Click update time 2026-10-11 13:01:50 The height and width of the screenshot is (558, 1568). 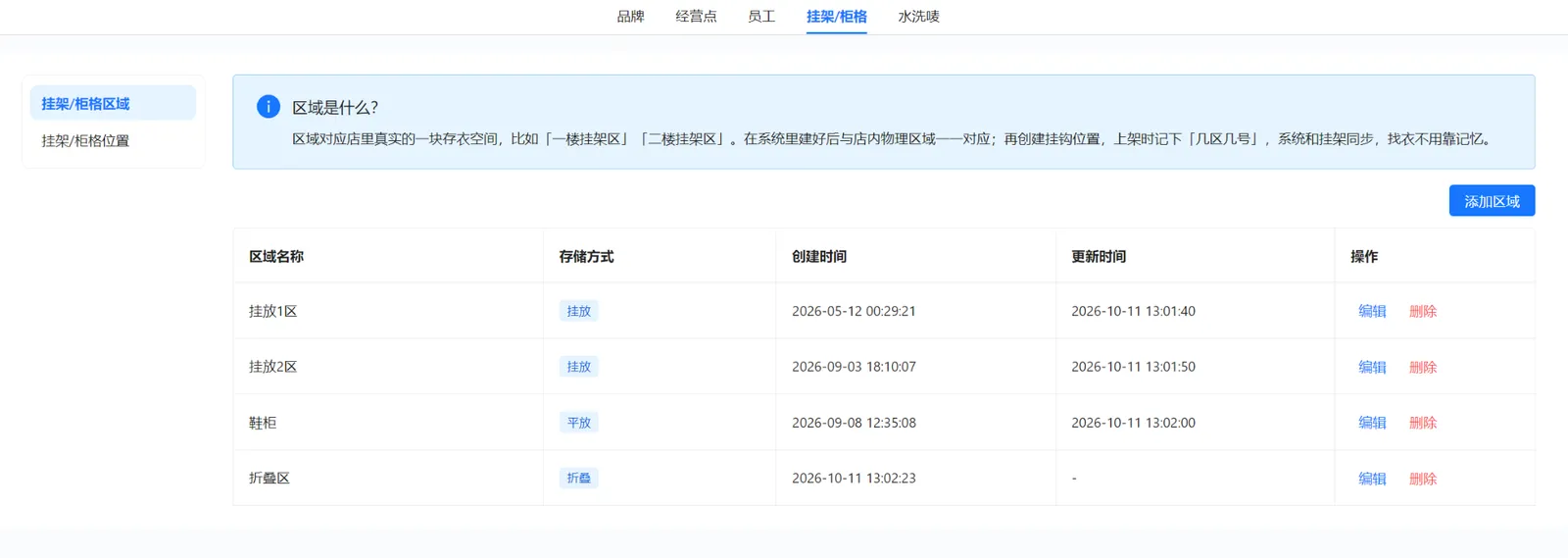(1133, 367)
